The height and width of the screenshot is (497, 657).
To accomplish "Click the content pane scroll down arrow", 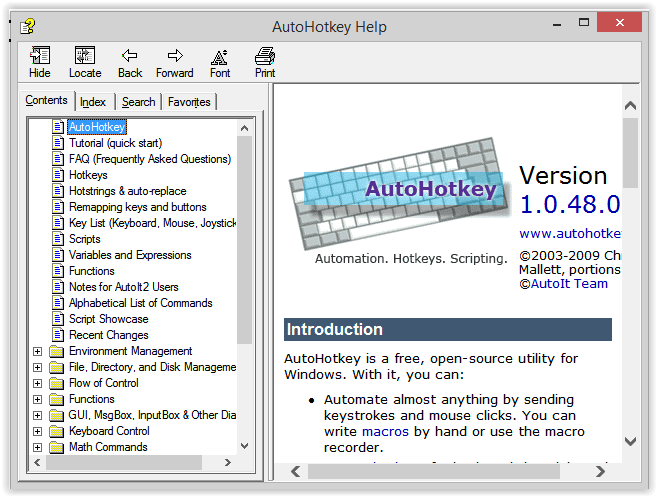I will 631,441.
